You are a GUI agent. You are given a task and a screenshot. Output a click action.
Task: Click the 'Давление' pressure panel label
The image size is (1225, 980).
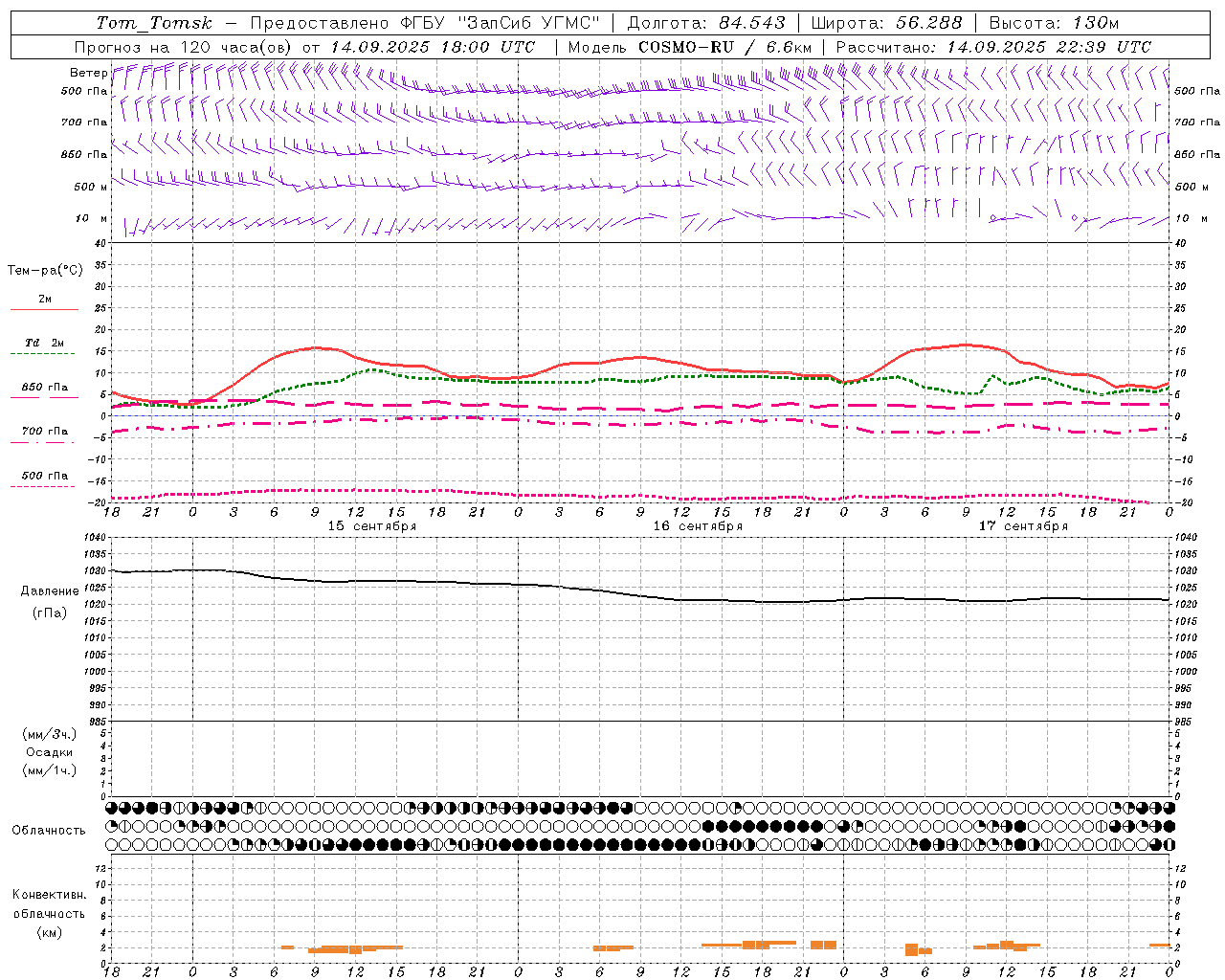pos(50,591)
